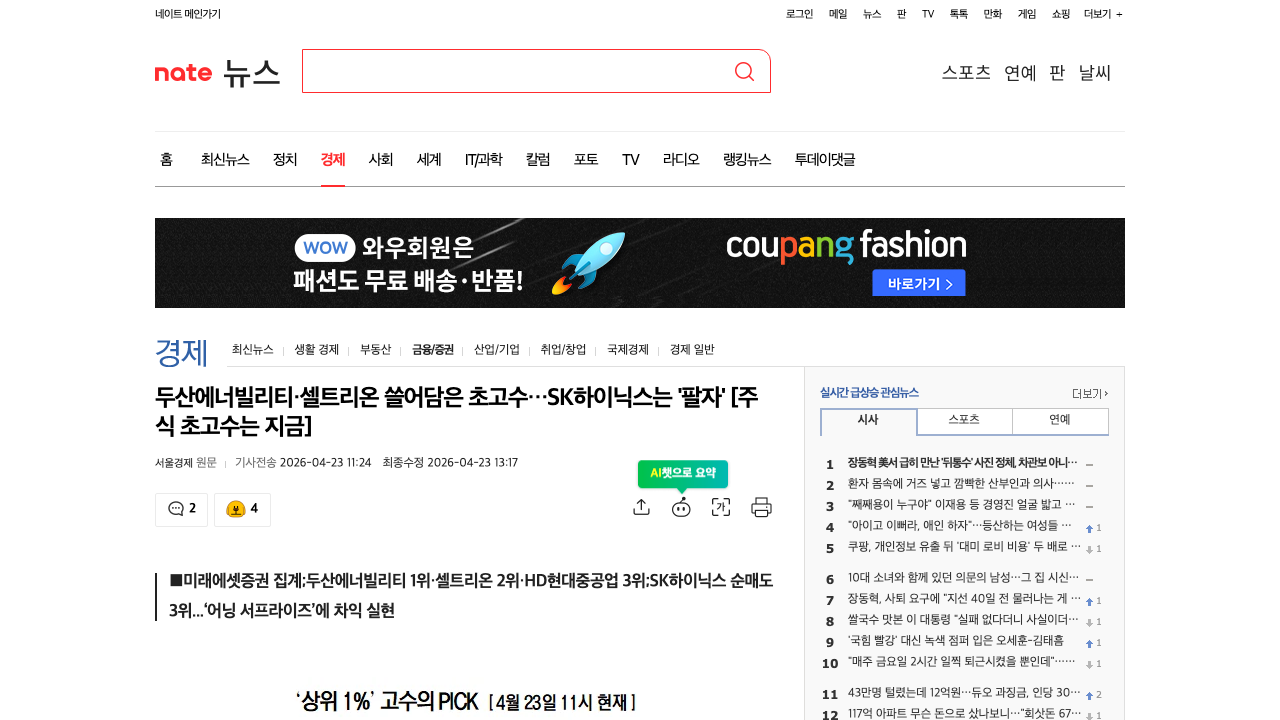
Task: Open the 스포츠 header link
Action: point(966,72)
